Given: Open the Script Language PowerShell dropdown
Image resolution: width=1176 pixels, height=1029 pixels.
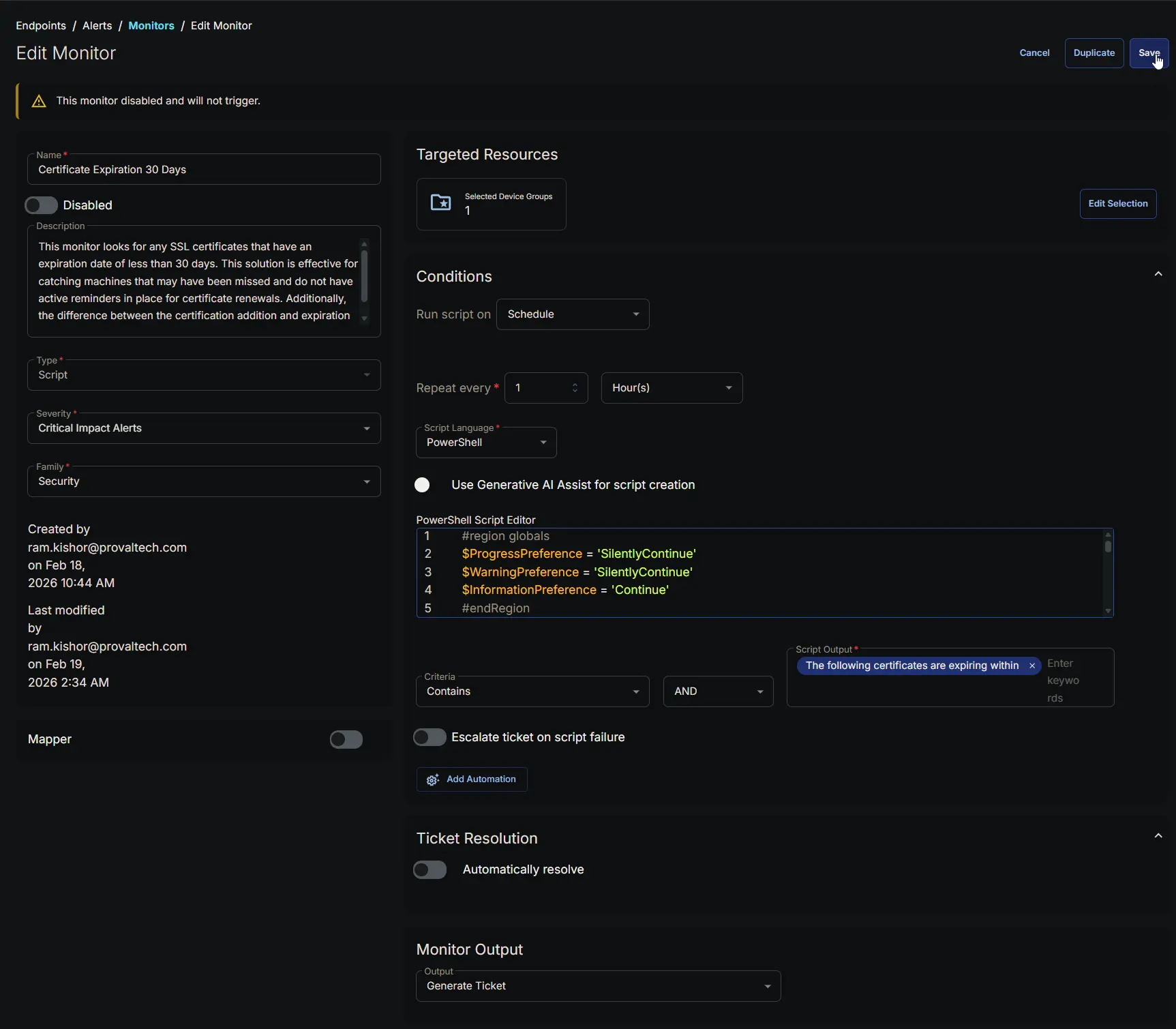Looking at the screenshot, I should pyautogui.click(x=485, y=443).
